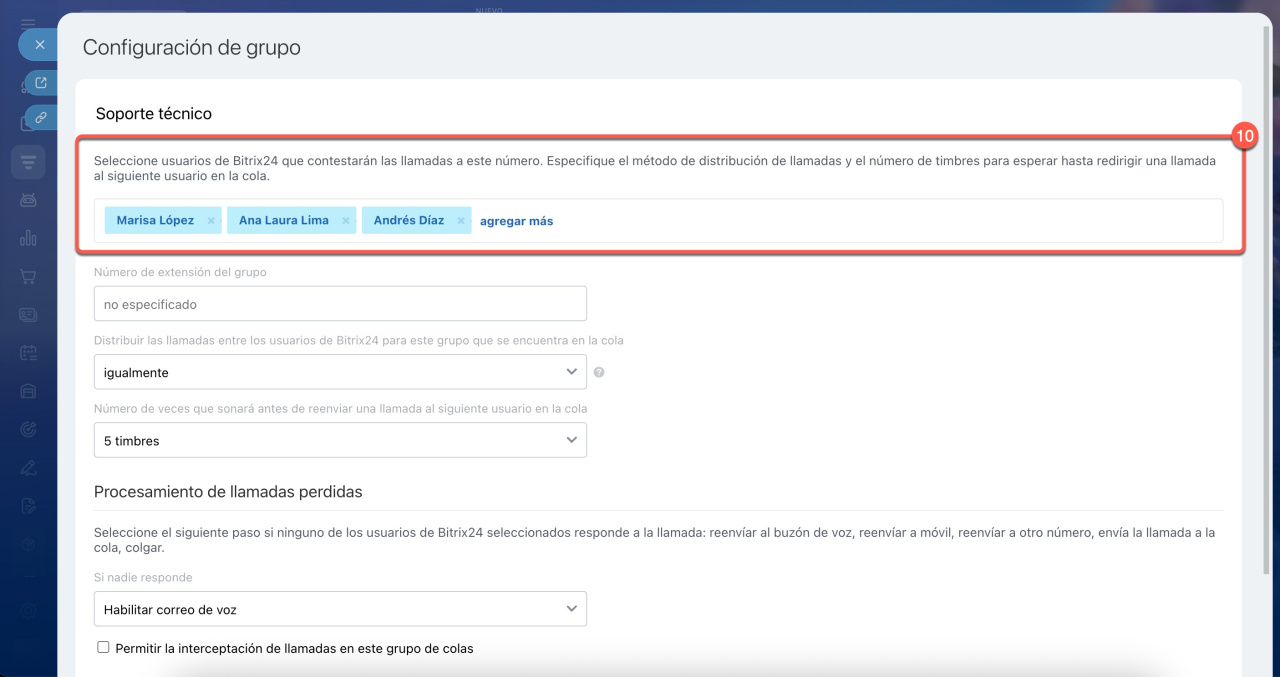Screen dimensions: 1280x677
Task: Copy link to this page icon
Action: point(41,117)
